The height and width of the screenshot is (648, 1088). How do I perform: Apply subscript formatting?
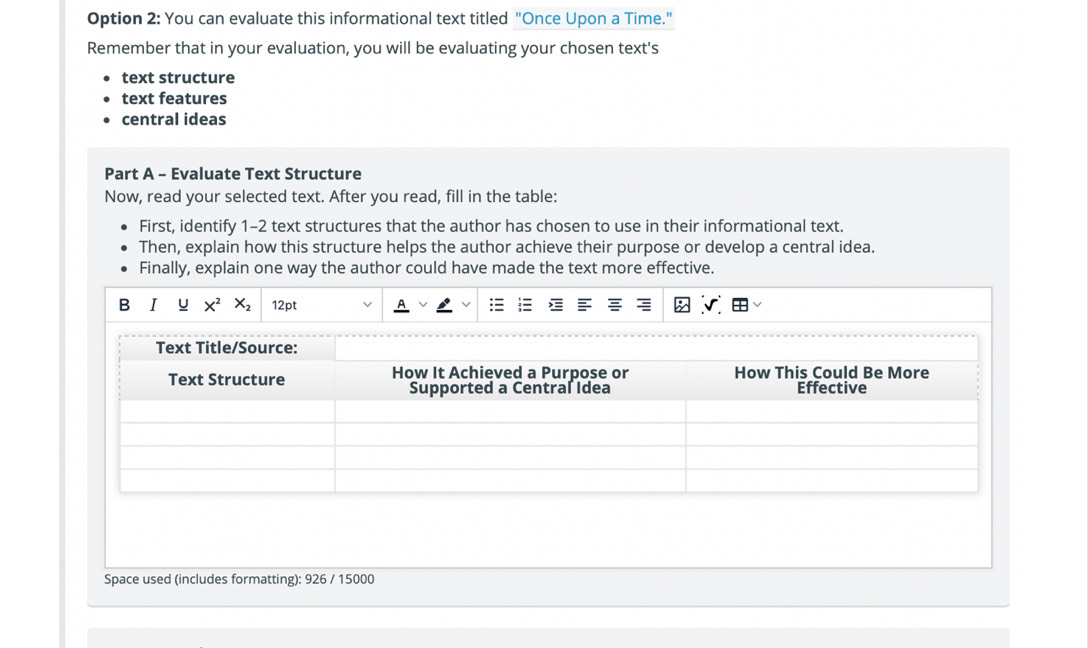tap(242, 305)
